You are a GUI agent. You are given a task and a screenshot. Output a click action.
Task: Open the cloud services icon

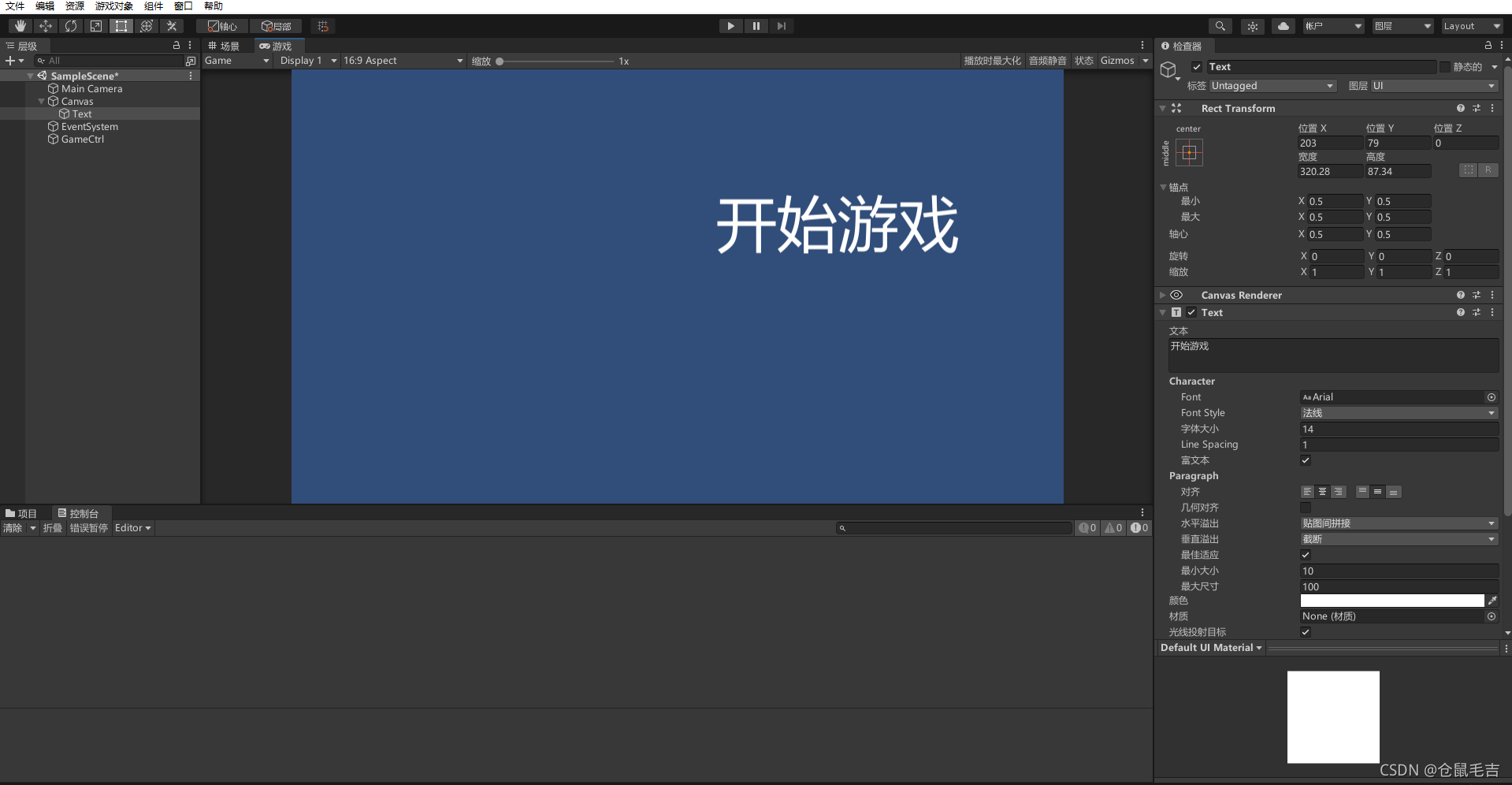tap(1284, 26)
